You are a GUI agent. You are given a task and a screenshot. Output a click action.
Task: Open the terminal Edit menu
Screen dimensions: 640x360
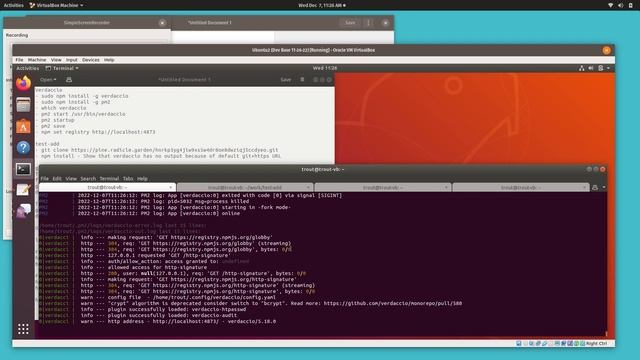[57, 179]
